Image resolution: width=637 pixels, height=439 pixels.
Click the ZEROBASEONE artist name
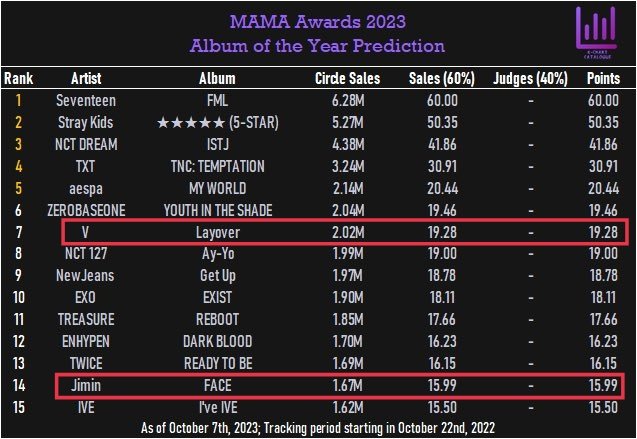86,210
